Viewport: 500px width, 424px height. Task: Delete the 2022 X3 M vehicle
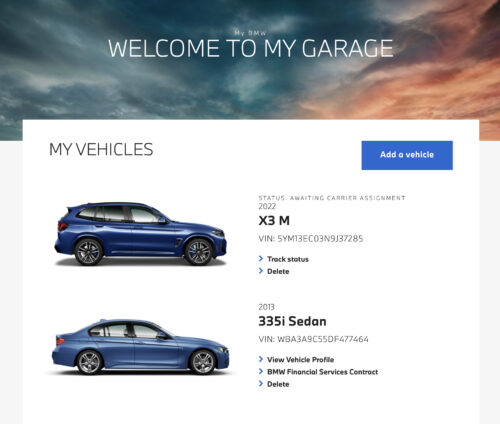click(x=278, y=271)
